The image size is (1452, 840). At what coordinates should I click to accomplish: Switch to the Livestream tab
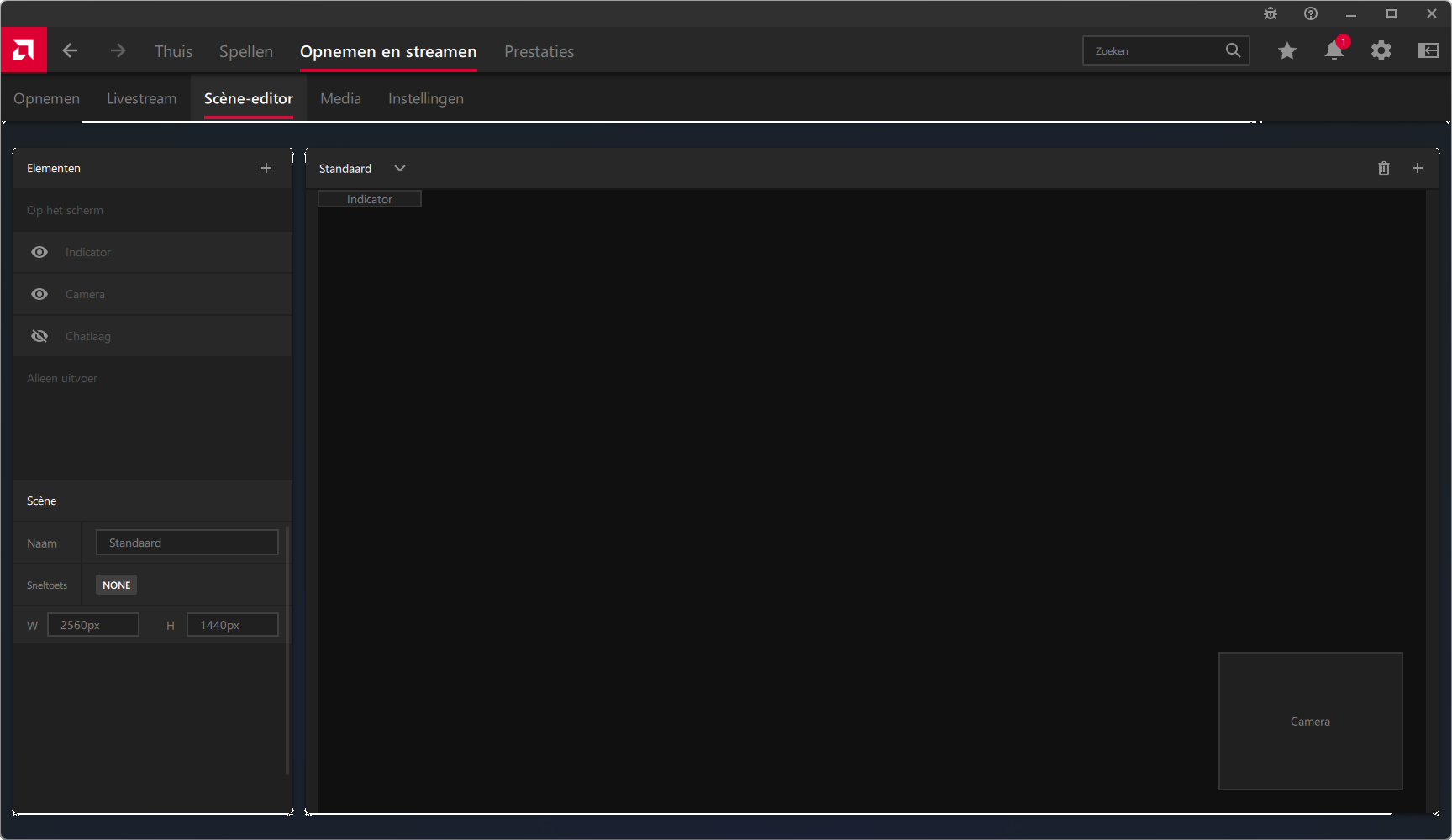141,98
